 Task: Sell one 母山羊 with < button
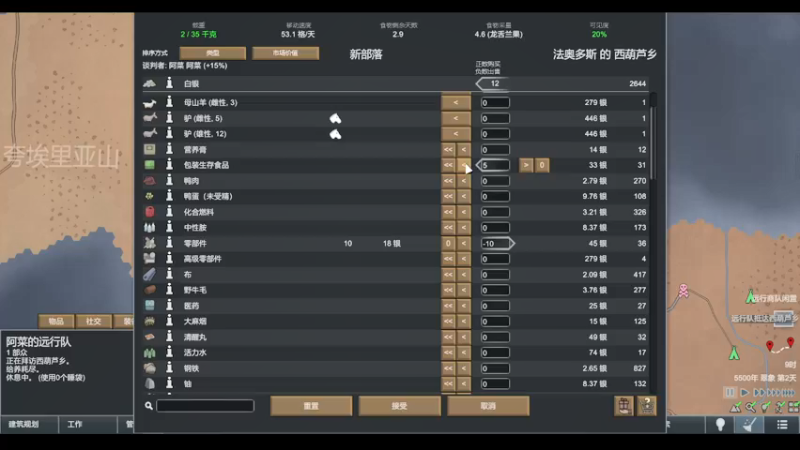456,103
